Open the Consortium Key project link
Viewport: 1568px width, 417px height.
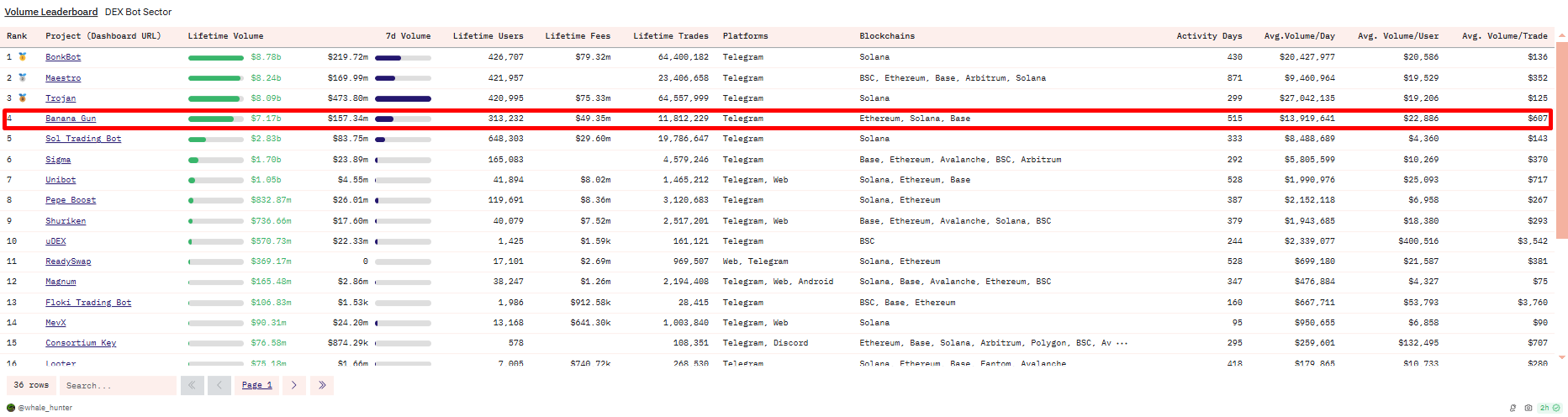(x=81, y=343)
